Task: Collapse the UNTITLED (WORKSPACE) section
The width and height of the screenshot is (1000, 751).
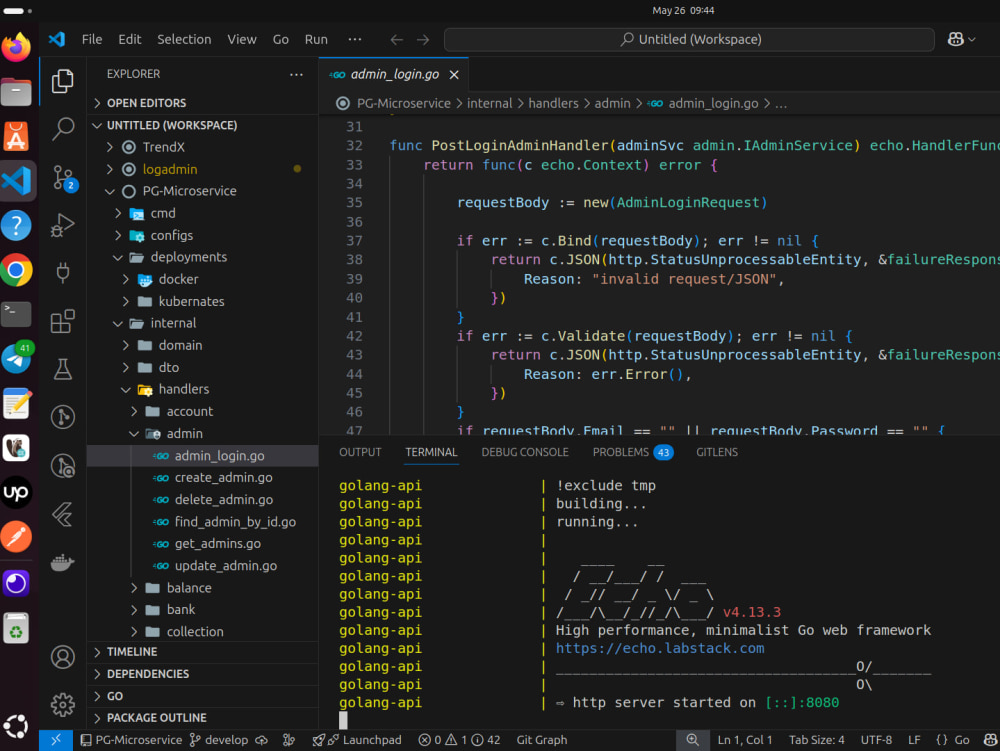Action: (x=165, y=126)
